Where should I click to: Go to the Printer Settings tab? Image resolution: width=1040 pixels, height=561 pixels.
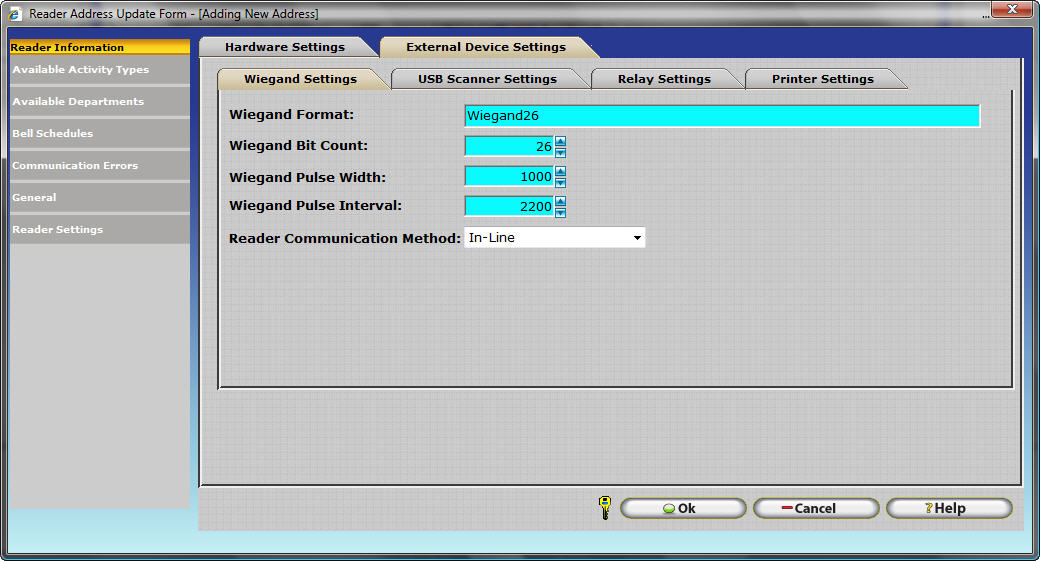(822, 79)
